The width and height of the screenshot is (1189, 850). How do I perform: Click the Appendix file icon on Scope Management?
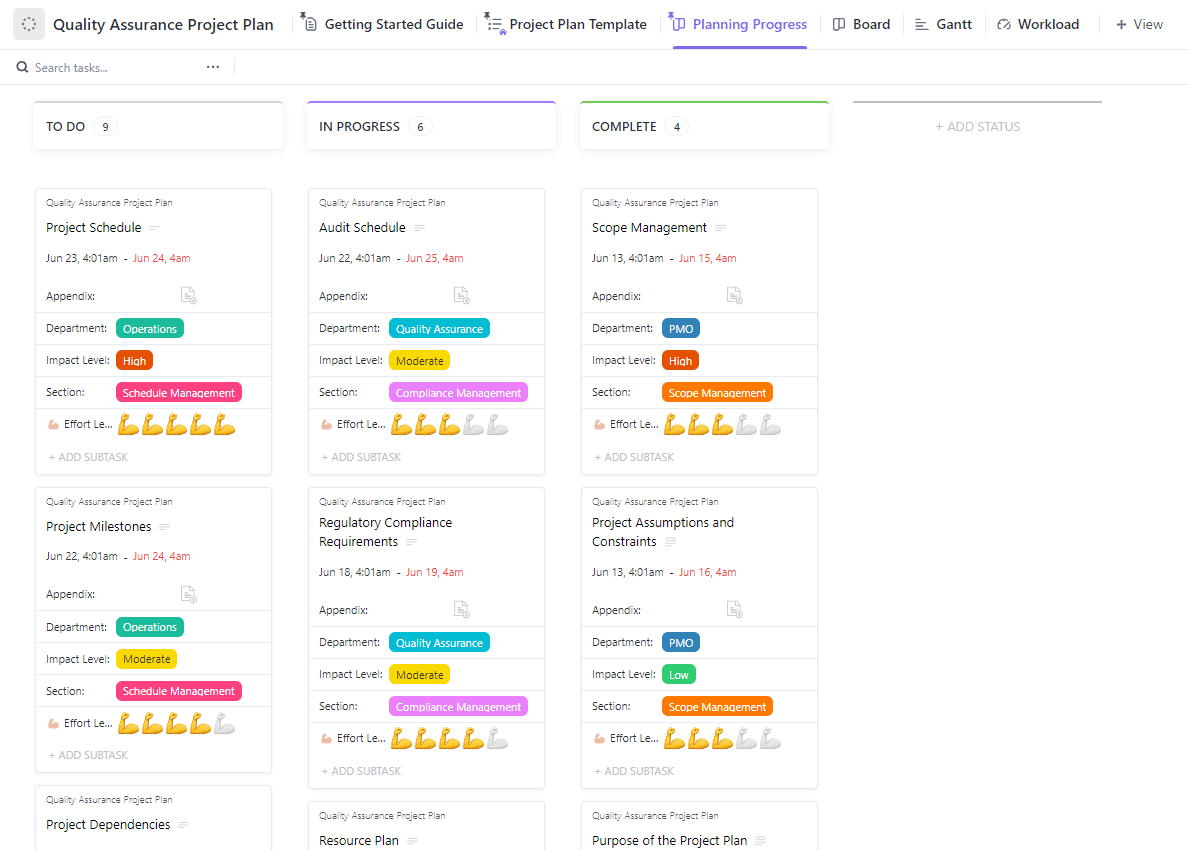pos(734,295)
